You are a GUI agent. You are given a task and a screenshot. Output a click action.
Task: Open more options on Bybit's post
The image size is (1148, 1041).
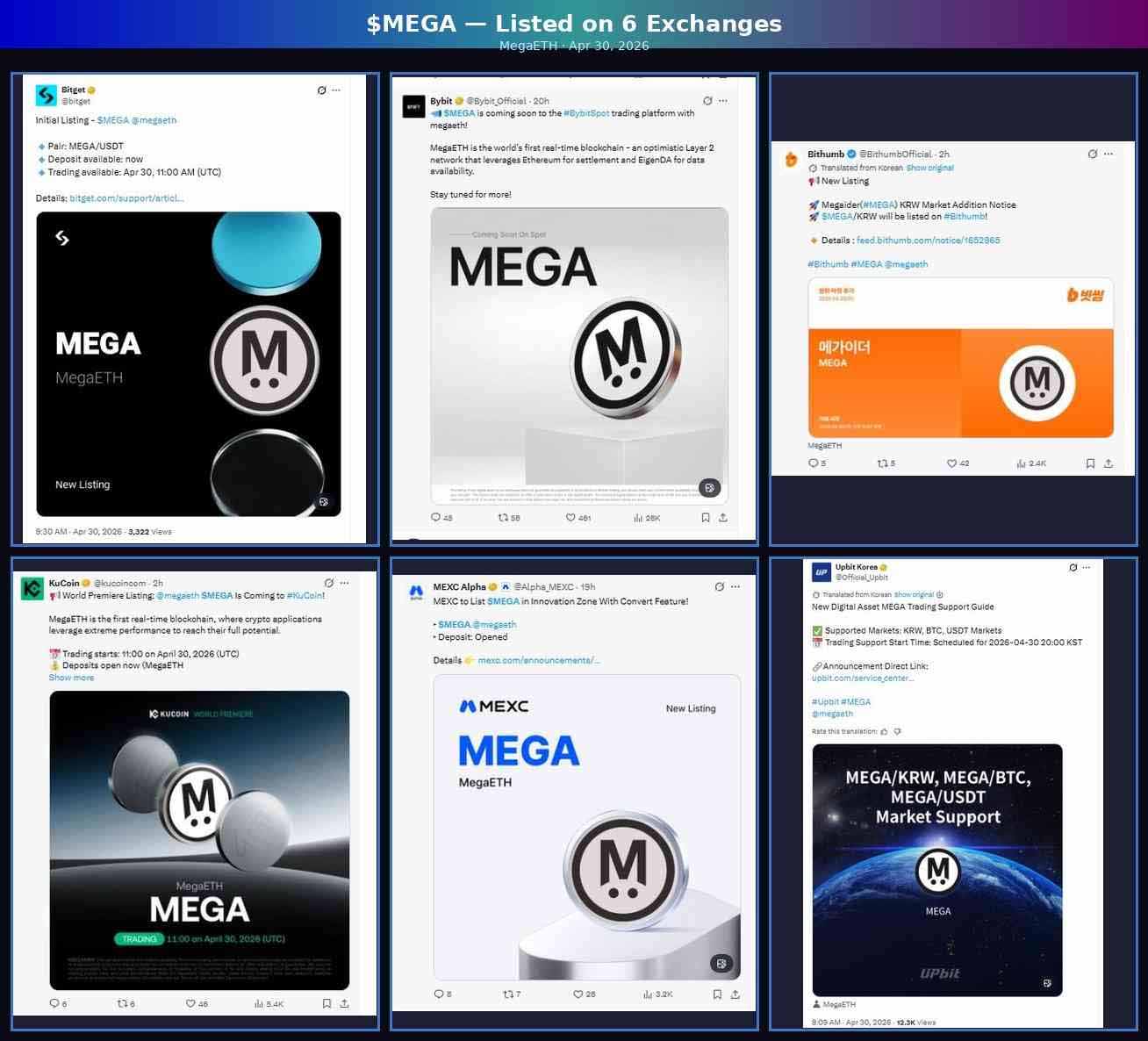[723, 101]
